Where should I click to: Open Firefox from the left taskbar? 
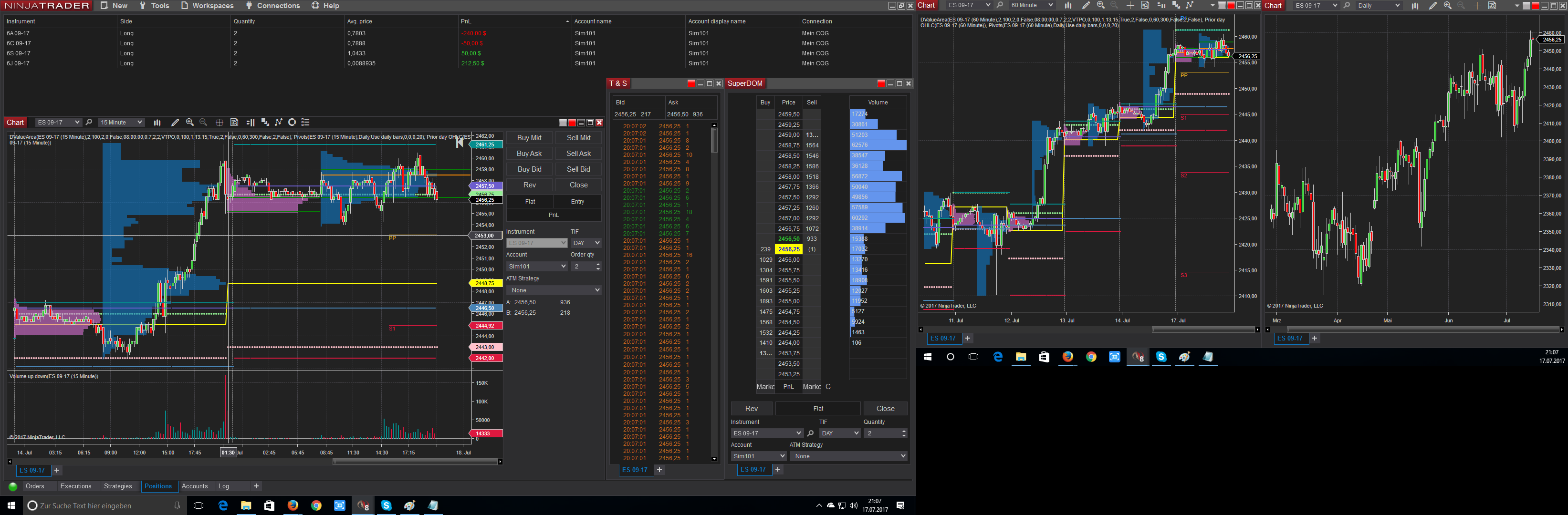[x=293, y=505]
